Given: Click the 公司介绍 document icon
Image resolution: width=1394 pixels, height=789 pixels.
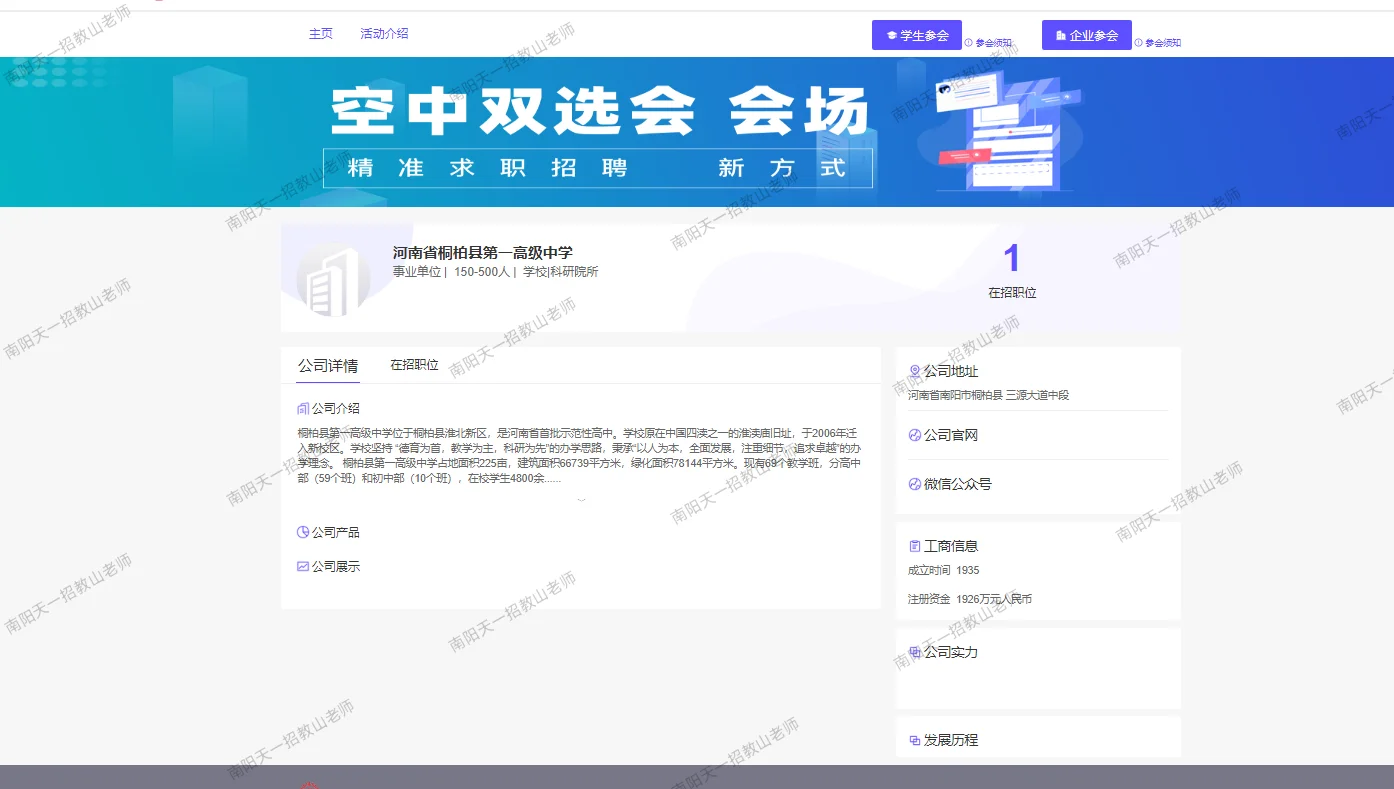Looking at the screenshot, I should tap(303, 408).
